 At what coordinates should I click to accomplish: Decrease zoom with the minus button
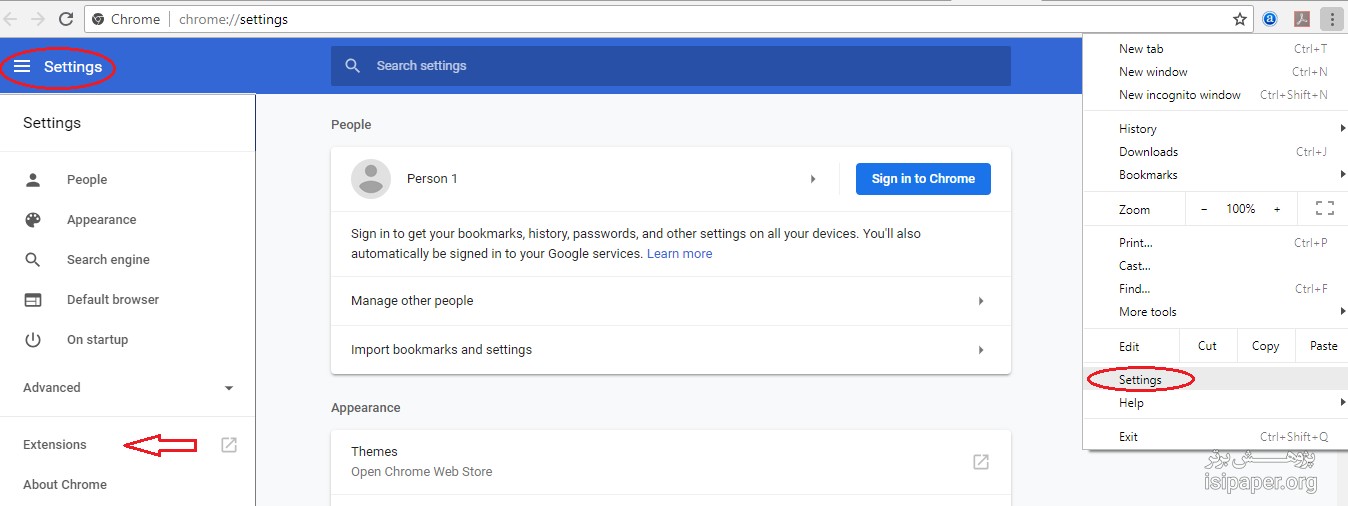tap(1204, 209)
